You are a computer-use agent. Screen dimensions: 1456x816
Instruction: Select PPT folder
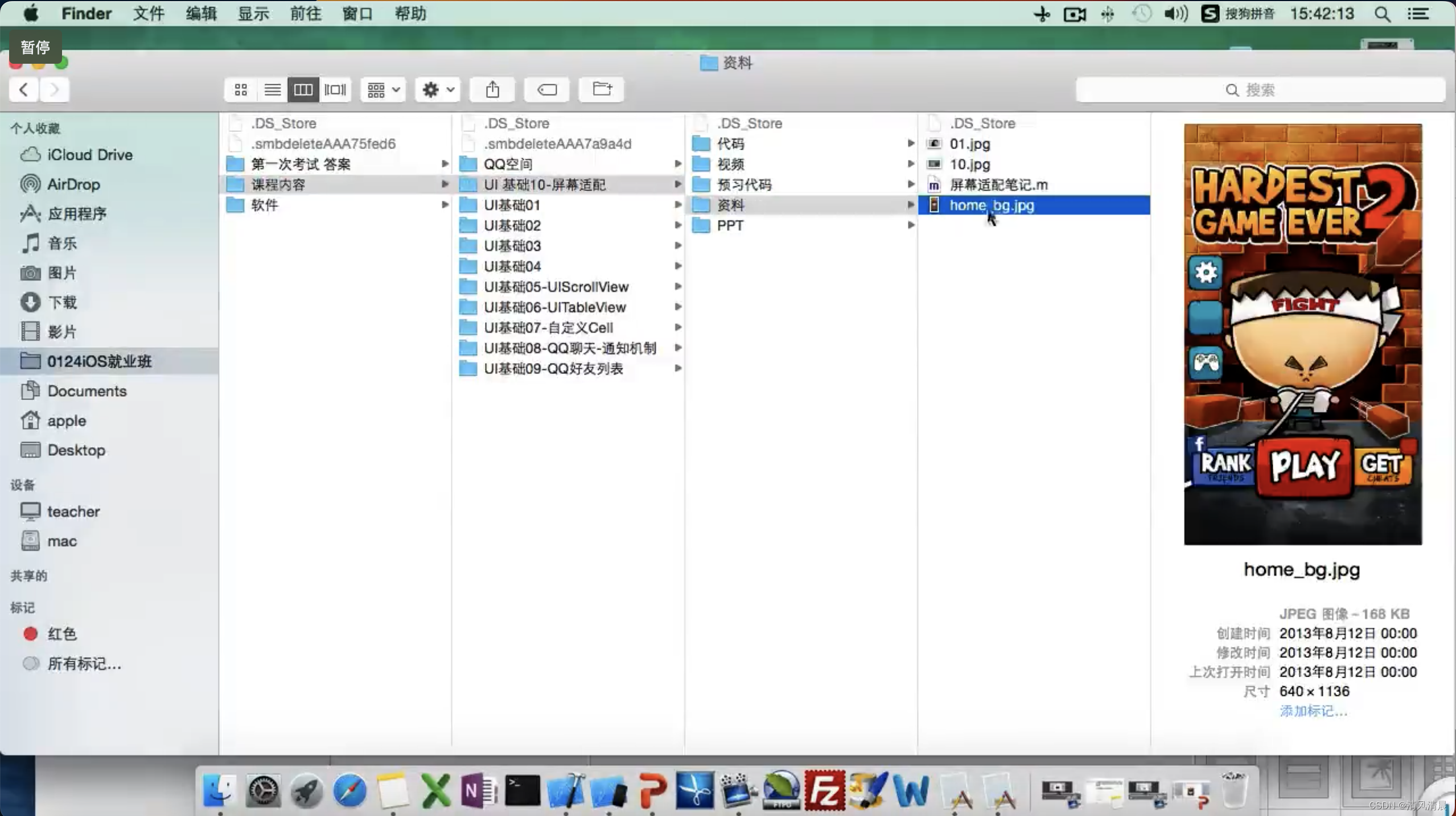coord(801,225)
